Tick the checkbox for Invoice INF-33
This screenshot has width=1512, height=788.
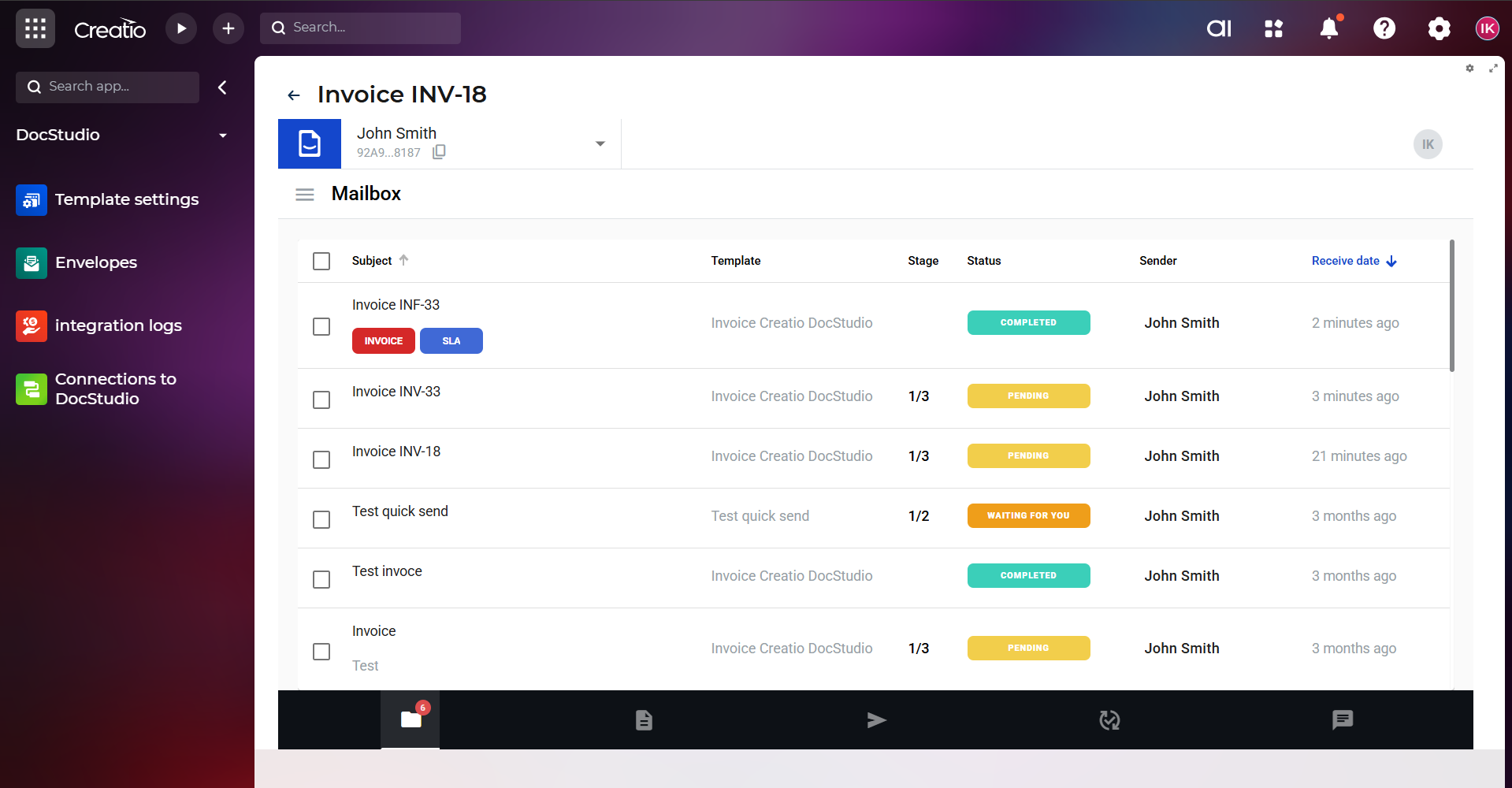coord(321,326)
